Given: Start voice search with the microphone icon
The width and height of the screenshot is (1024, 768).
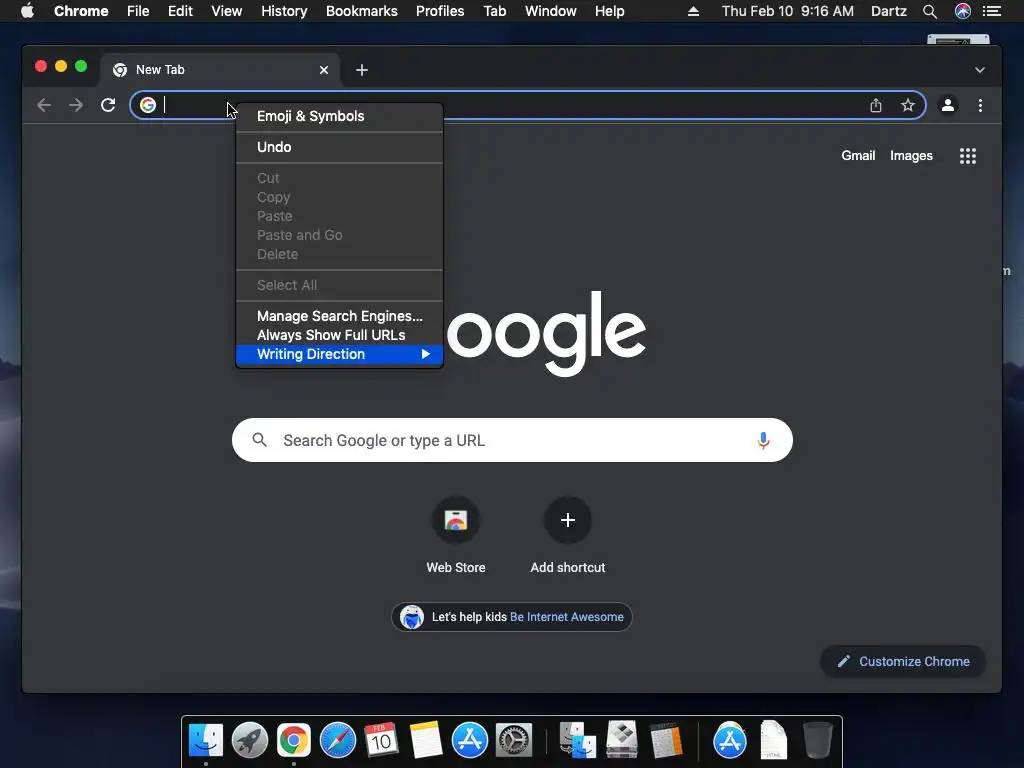Looking at the screenshot, I should (763, 441).
